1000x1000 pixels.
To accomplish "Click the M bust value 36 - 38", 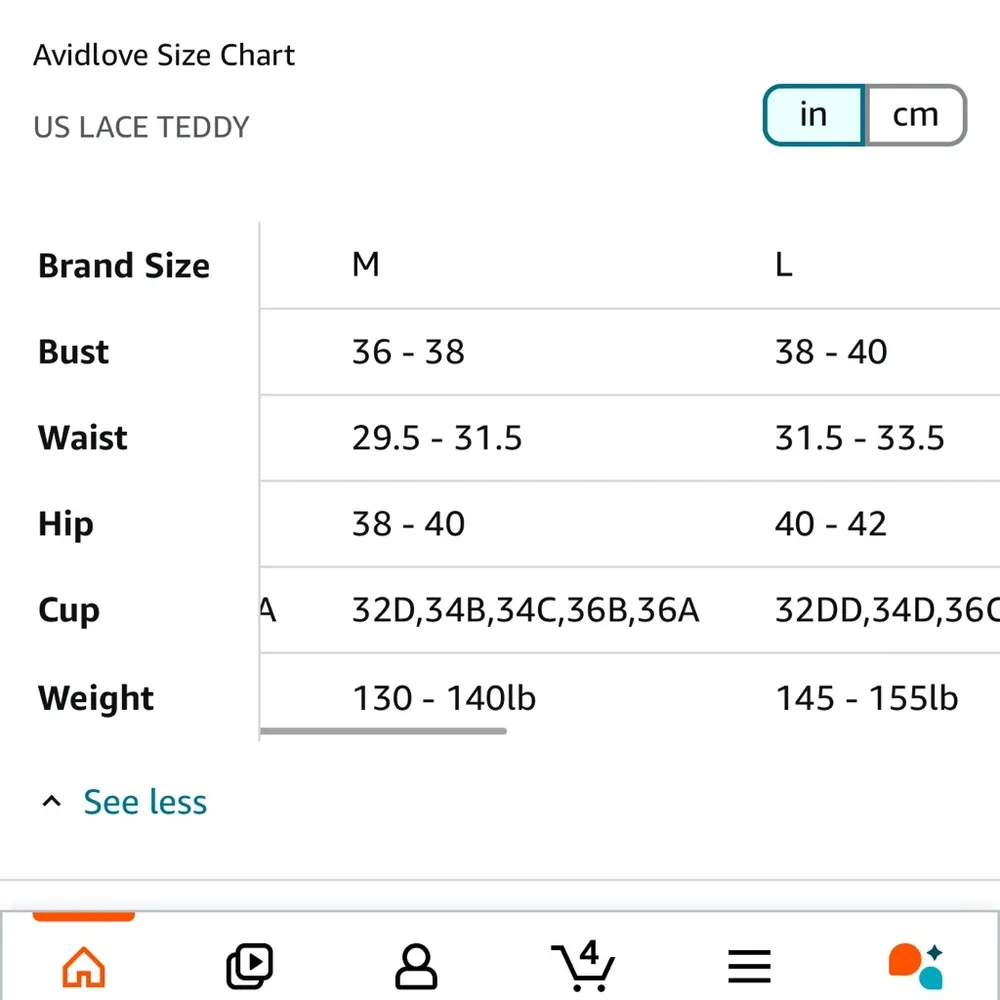I will [x=408, y=352].
